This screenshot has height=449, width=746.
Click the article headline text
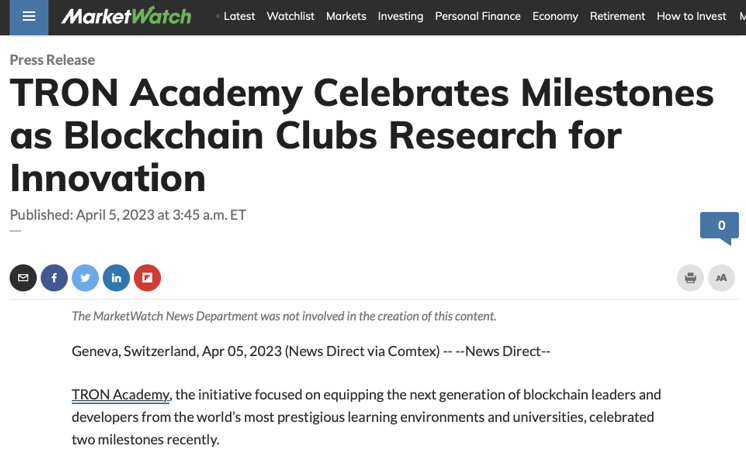[x=360, y=136]
